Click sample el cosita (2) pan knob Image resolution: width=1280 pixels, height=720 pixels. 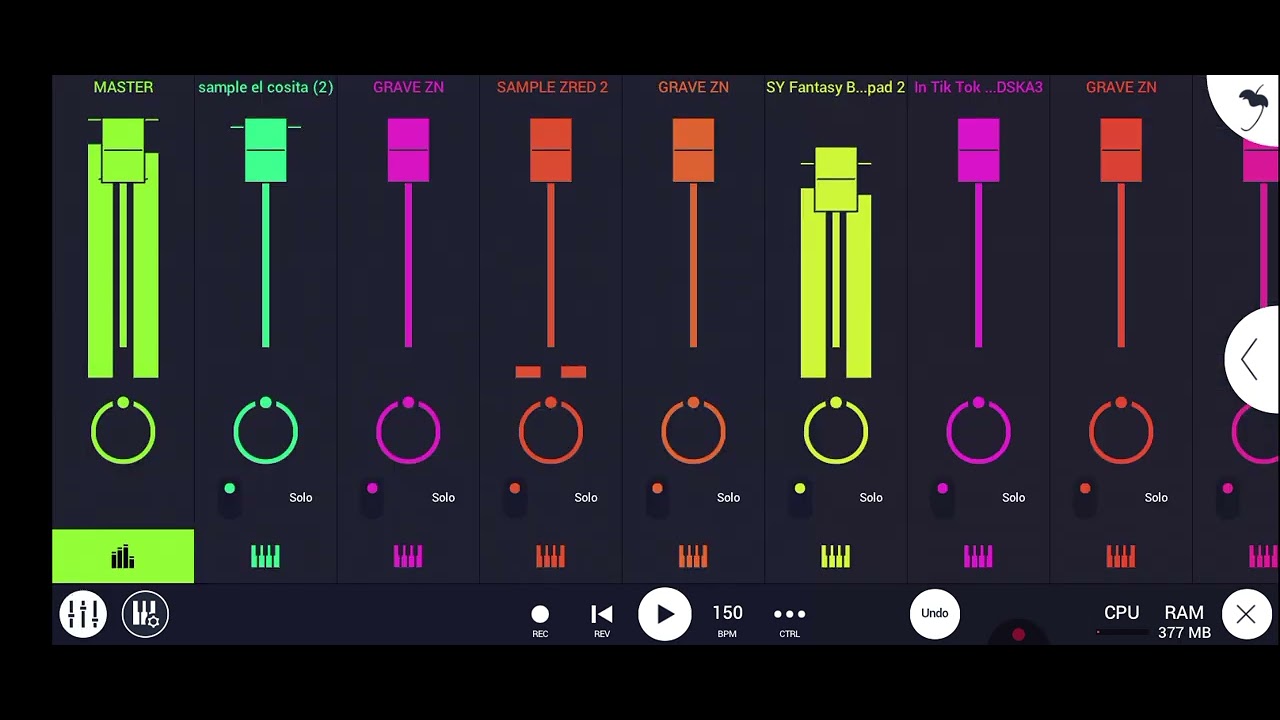265,431
